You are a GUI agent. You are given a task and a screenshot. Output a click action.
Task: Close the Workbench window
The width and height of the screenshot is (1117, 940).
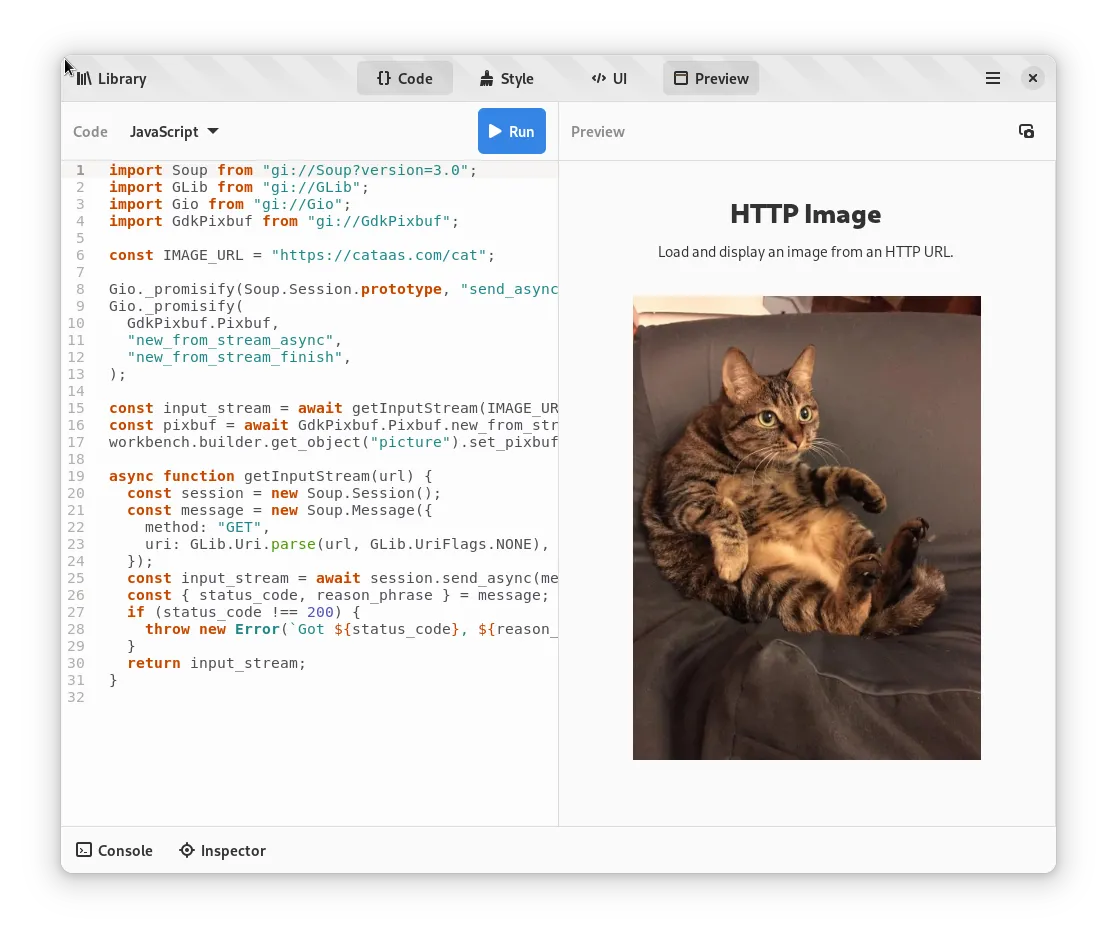coord(1033,79)
